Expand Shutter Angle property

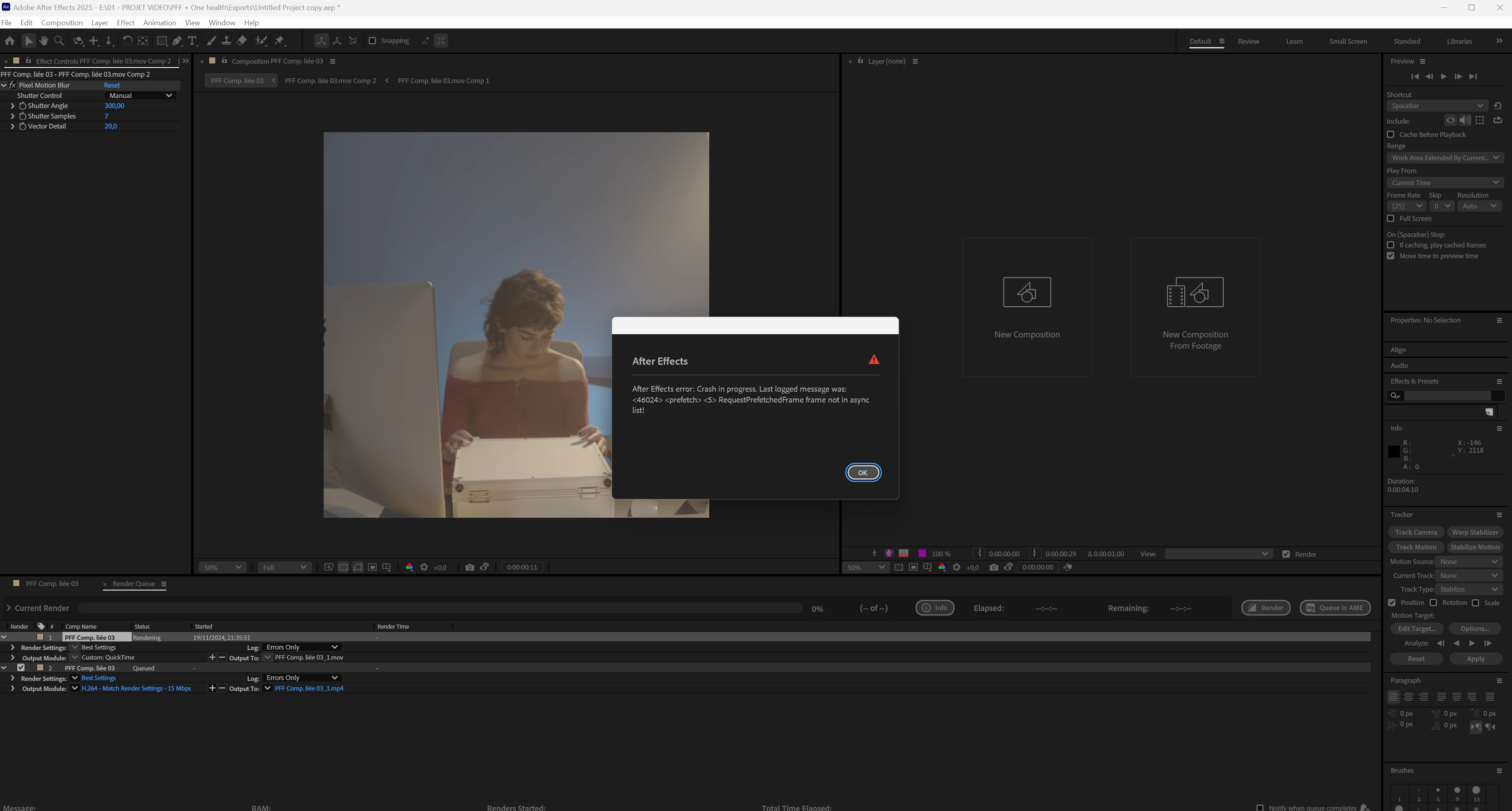pyautogui.click(x=12, y=106)
